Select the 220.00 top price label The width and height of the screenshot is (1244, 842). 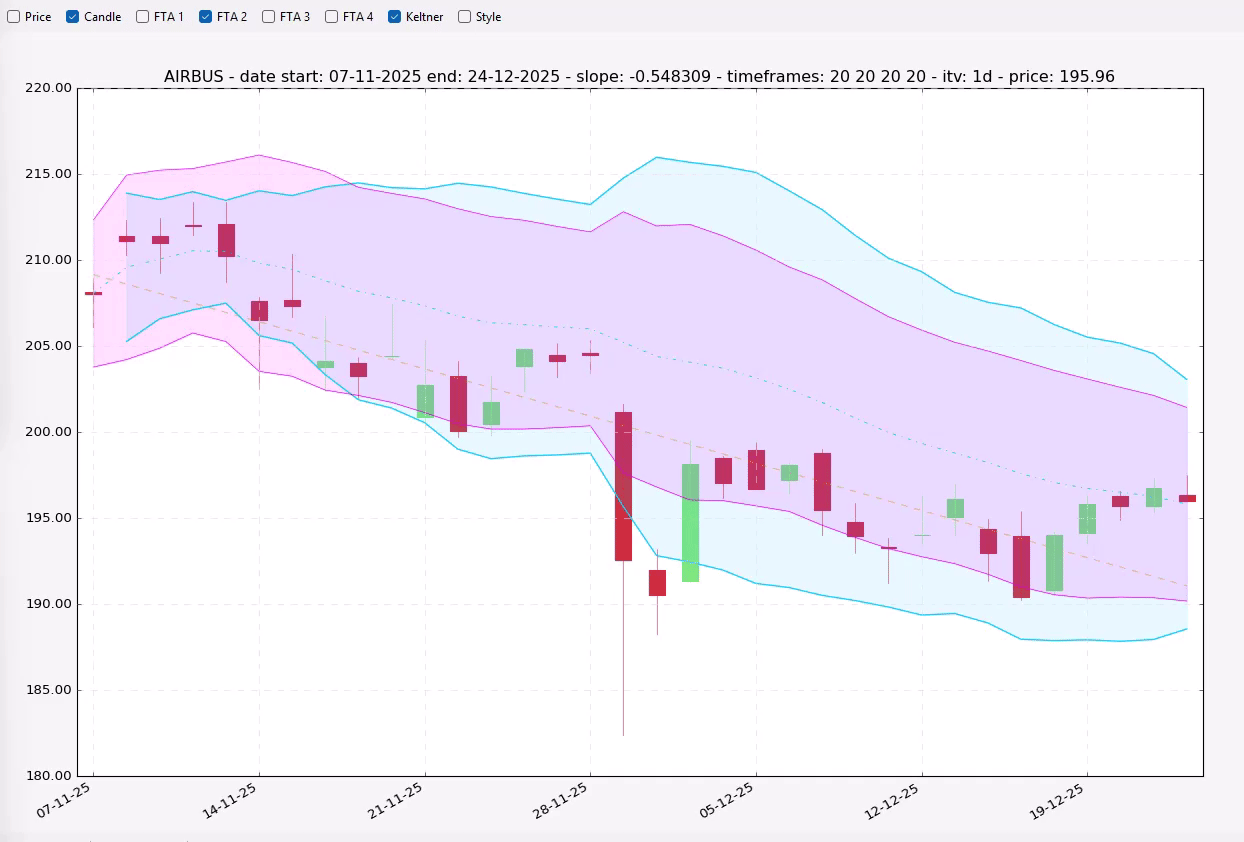(47, 88)
